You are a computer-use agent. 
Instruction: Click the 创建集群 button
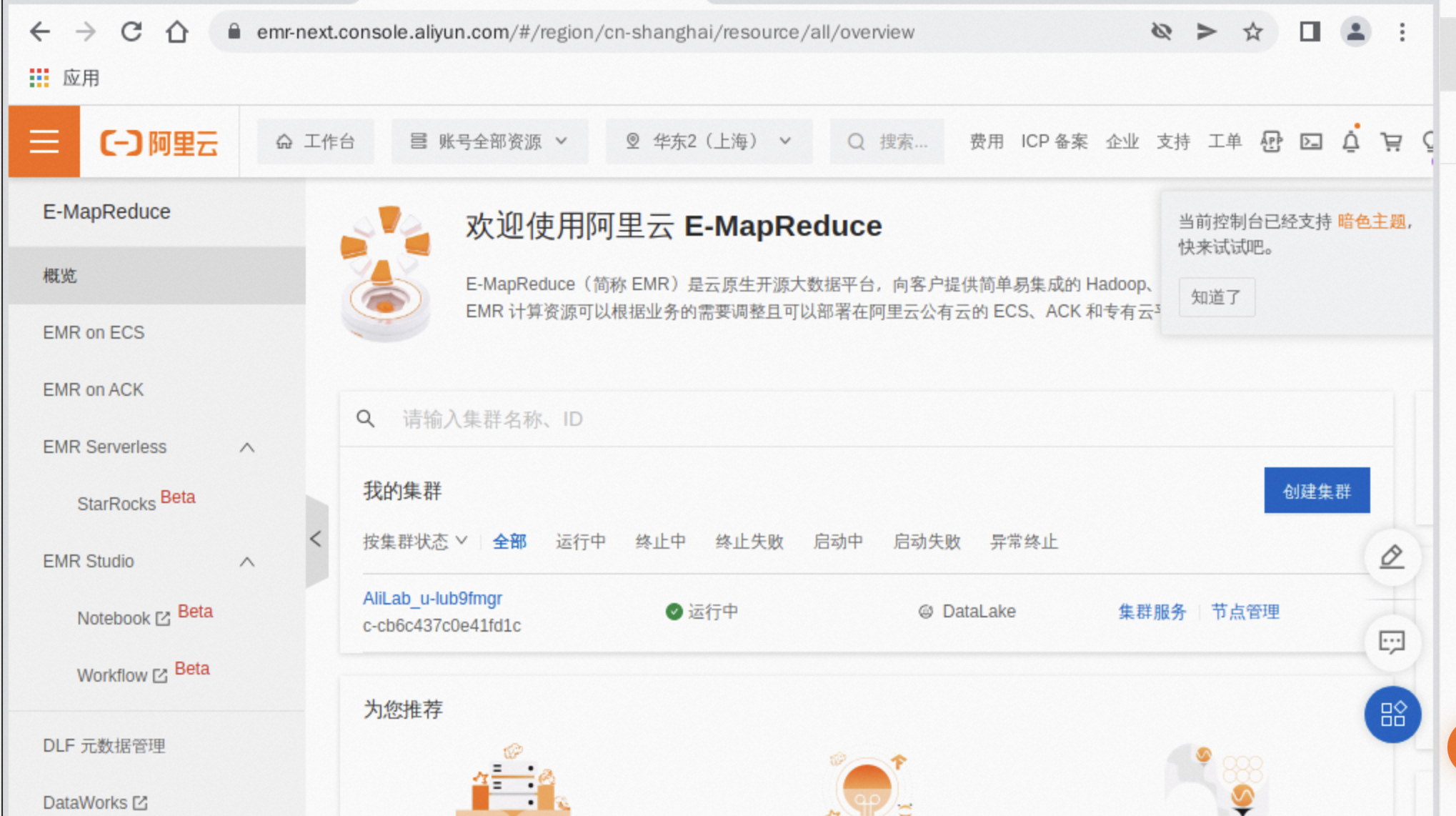[1316, 491]
